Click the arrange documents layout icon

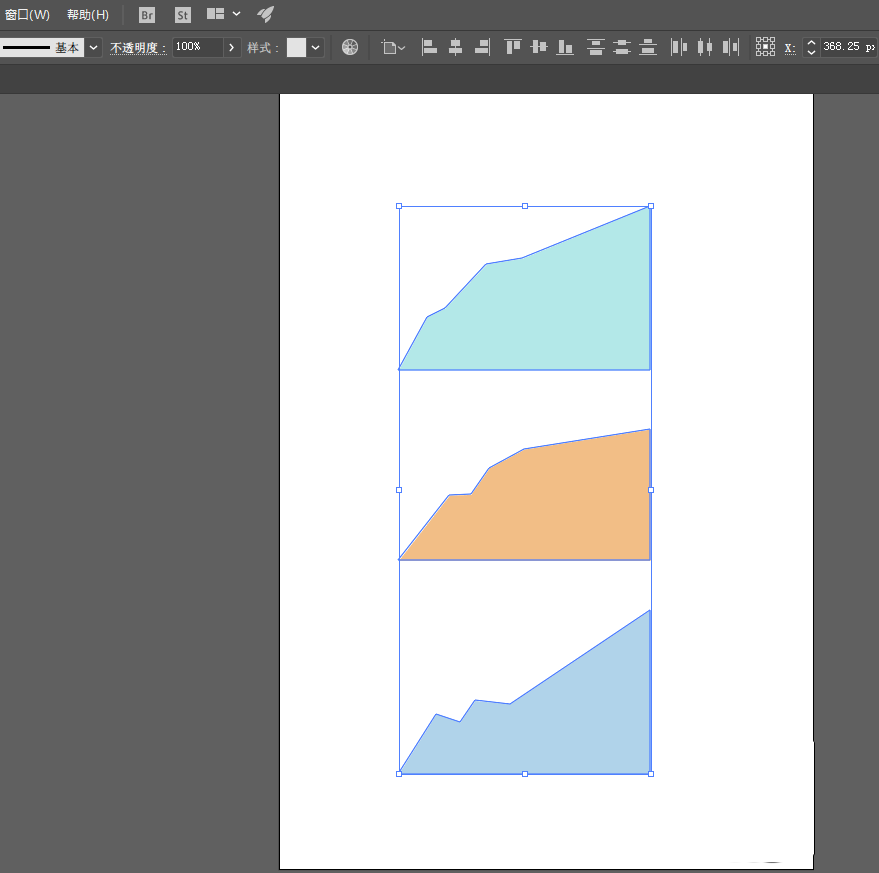[215, 14]
